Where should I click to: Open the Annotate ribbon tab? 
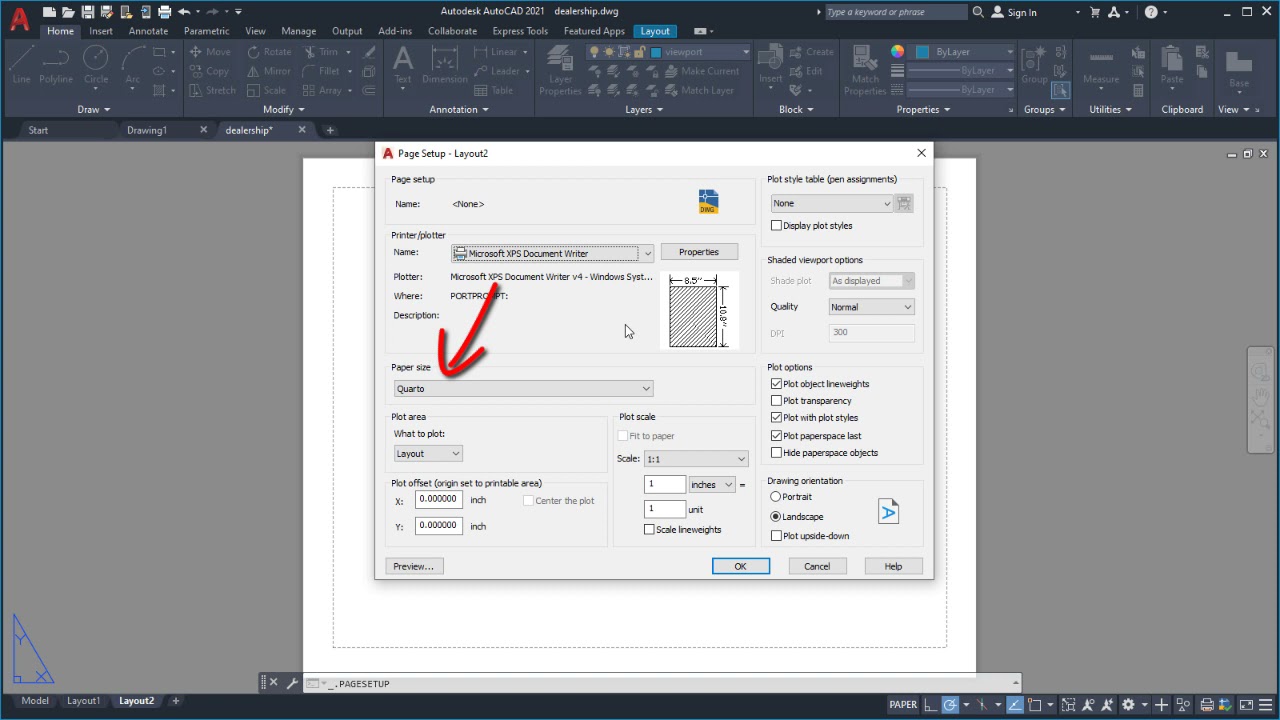point(148,31)
